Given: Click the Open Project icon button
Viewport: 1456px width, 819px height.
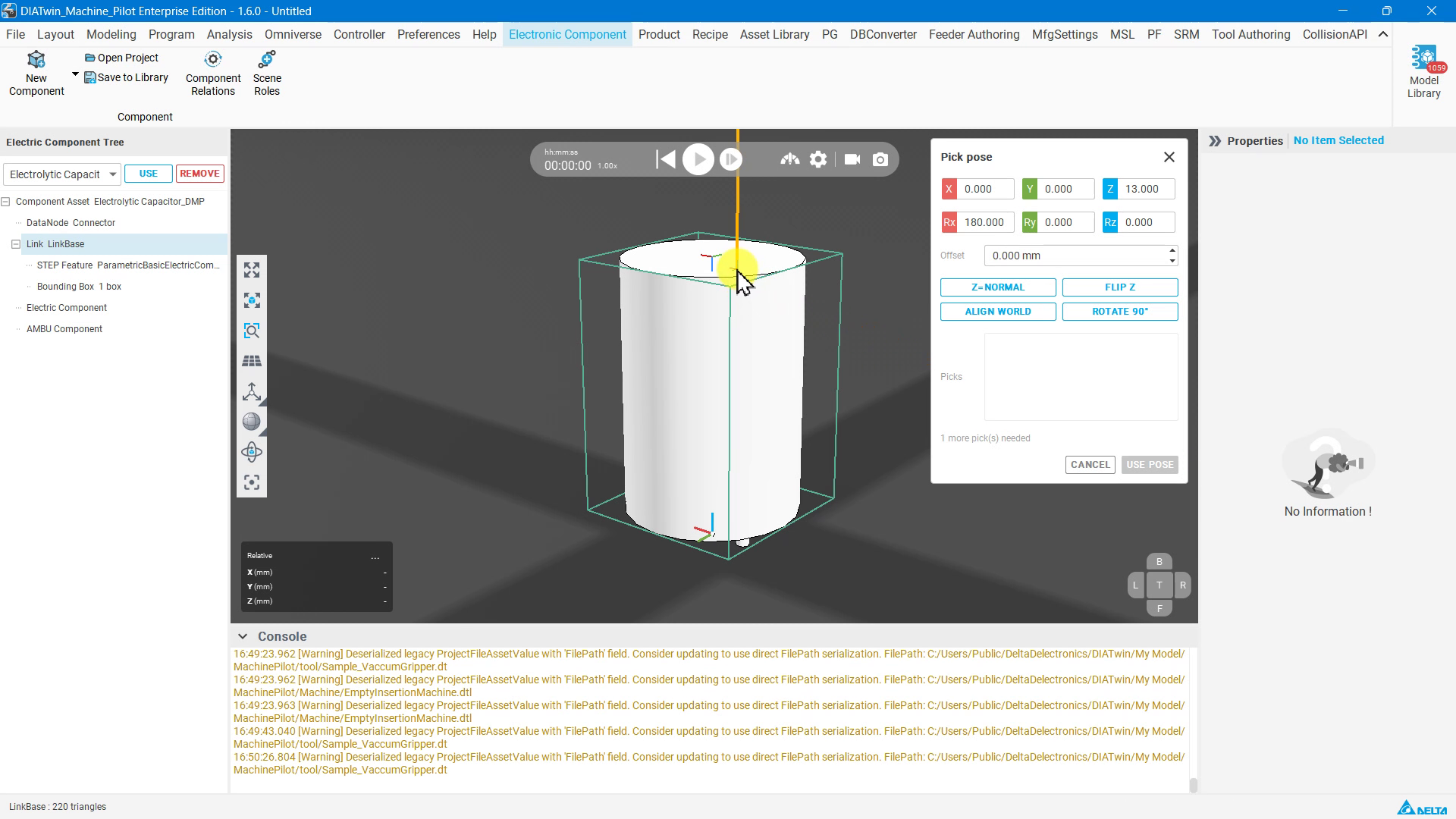Looking at the screenshot, I should [x=121, y=58].
